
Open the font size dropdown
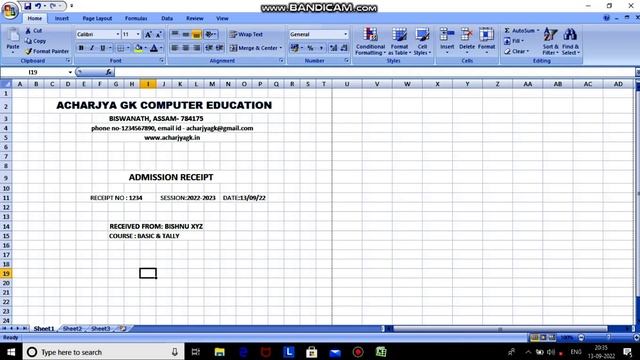pos(138,34)
